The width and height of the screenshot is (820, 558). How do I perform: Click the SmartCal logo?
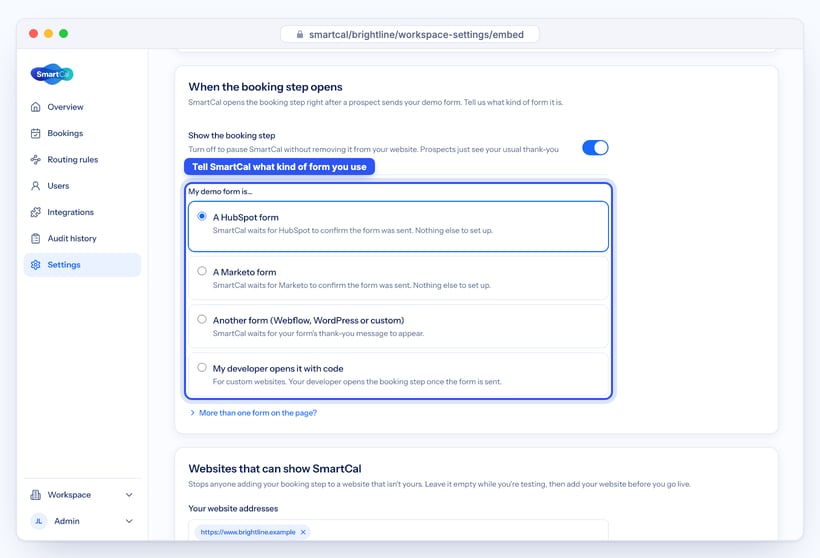coord(52,74)
